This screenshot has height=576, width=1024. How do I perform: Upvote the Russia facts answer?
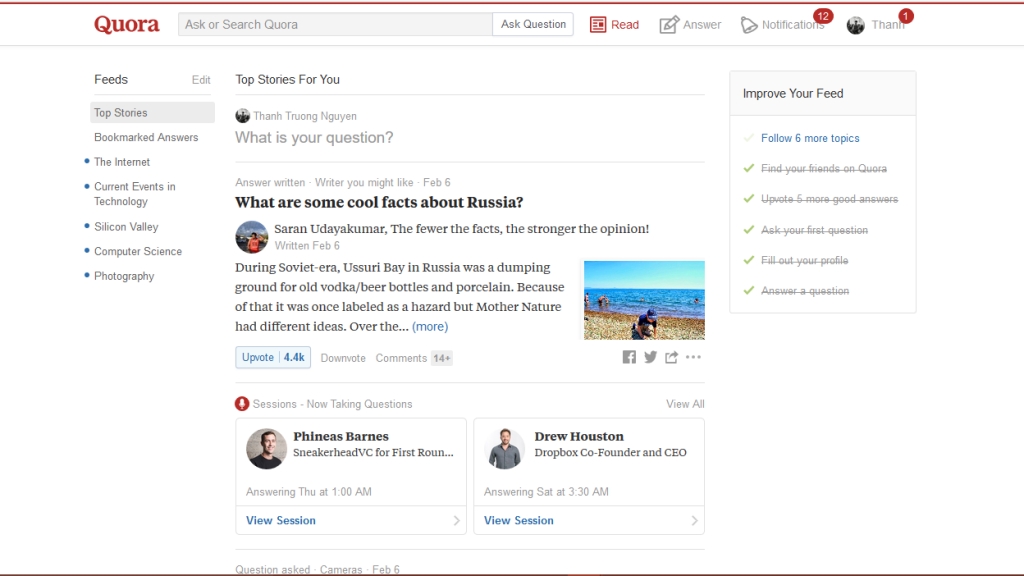click(x=273, y=357)
